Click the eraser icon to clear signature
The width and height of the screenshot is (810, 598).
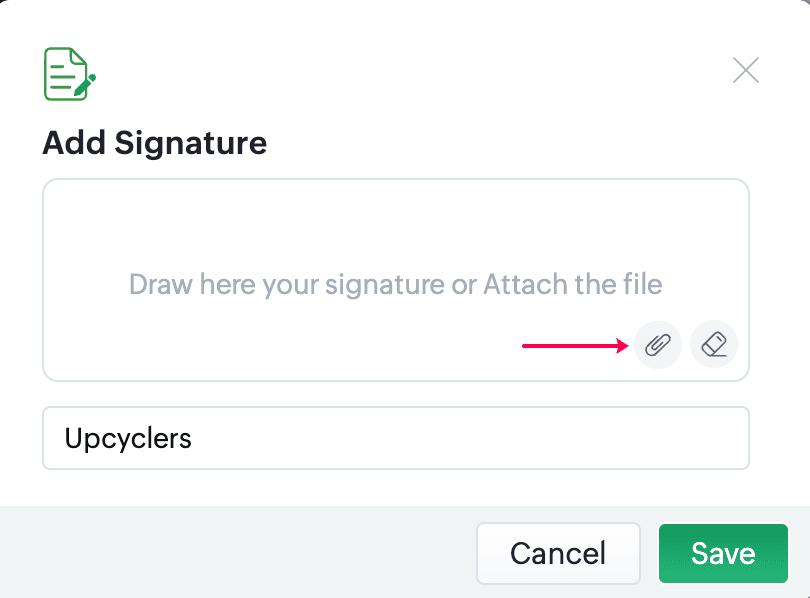point(714,346)
